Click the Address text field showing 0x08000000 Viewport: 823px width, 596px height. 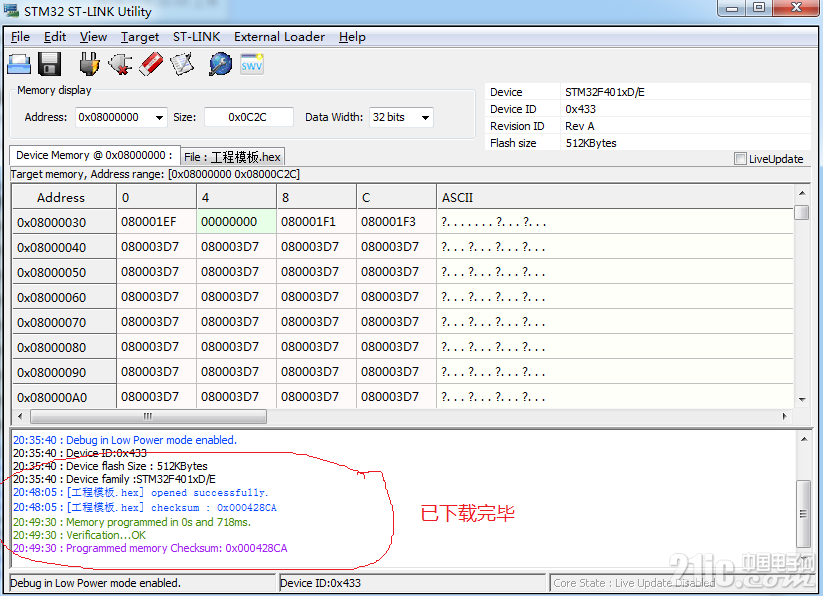coord(115,118)
